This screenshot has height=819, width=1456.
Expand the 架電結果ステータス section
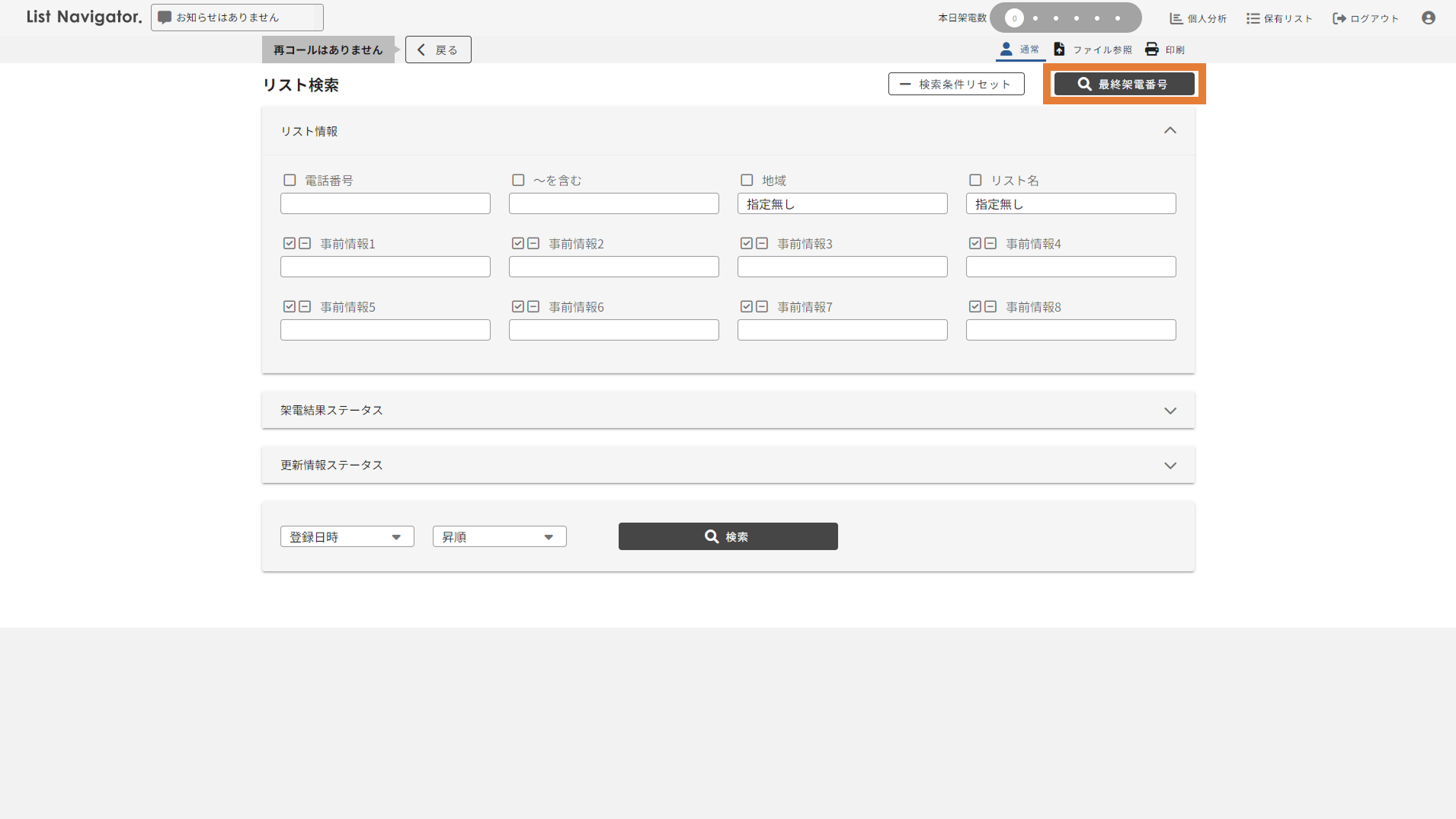pos(1170,411)
